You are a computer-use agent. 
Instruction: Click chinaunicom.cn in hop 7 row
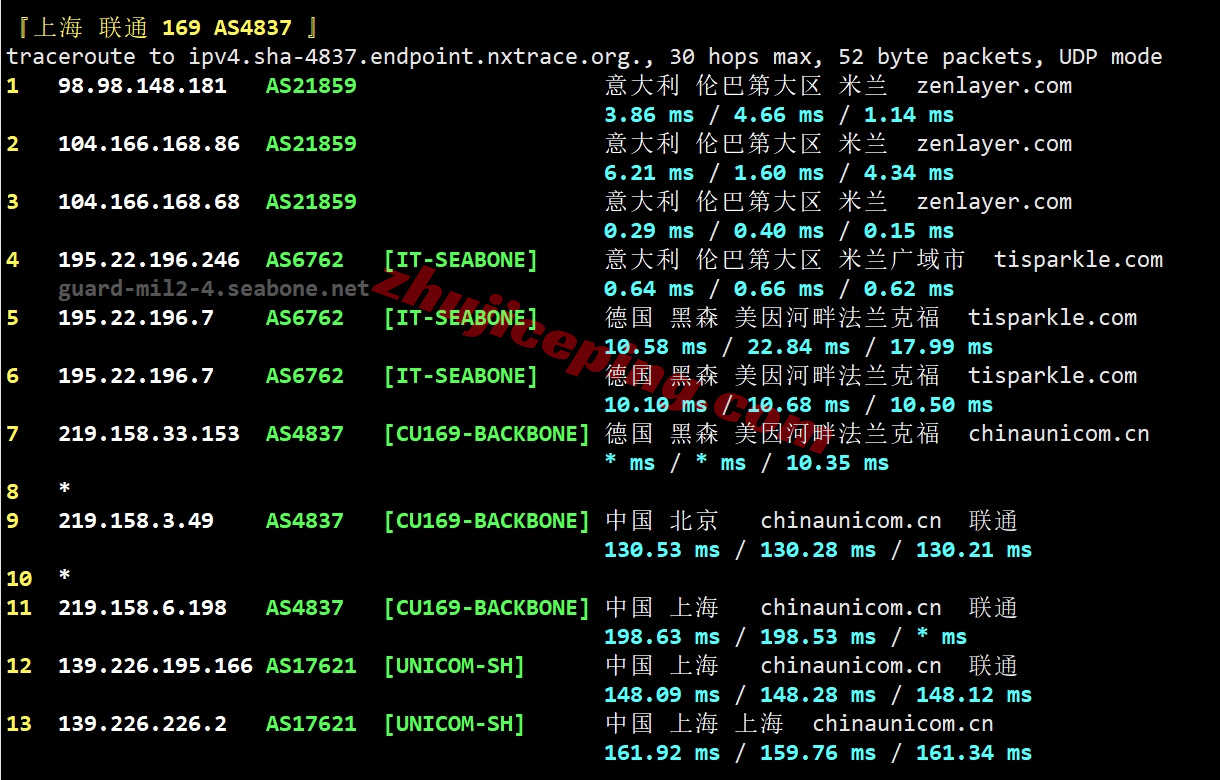coord(1059,434)
